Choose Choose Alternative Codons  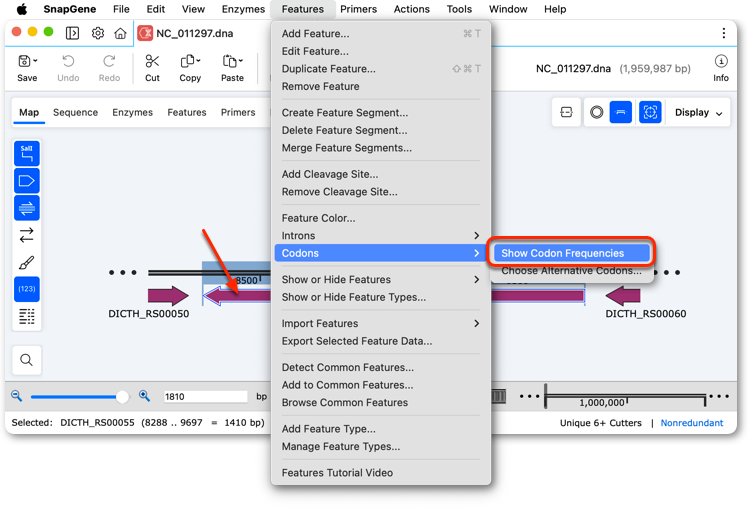pos(571,270)
